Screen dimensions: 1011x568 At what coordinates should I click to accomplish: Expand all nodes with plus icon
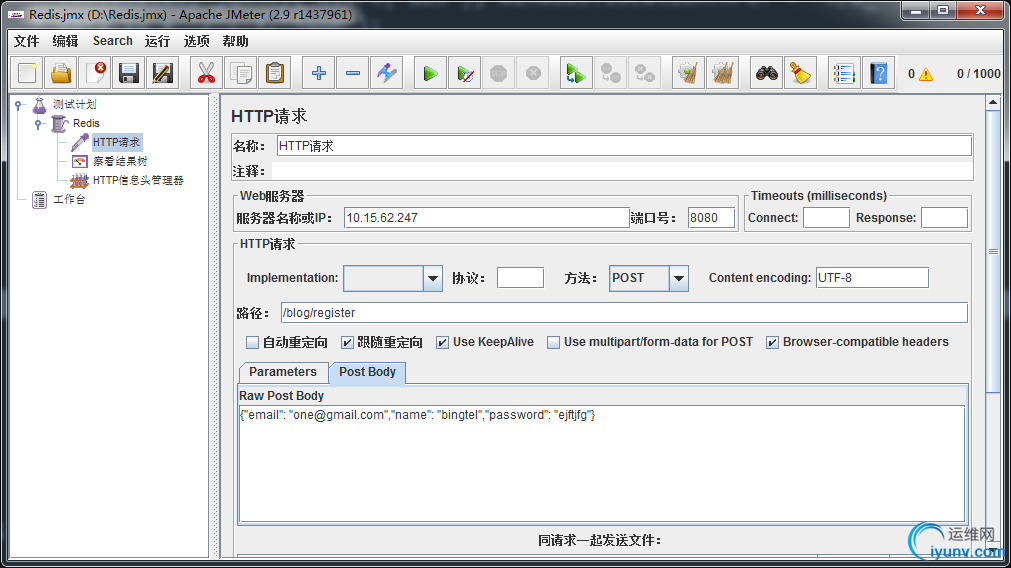319,73
